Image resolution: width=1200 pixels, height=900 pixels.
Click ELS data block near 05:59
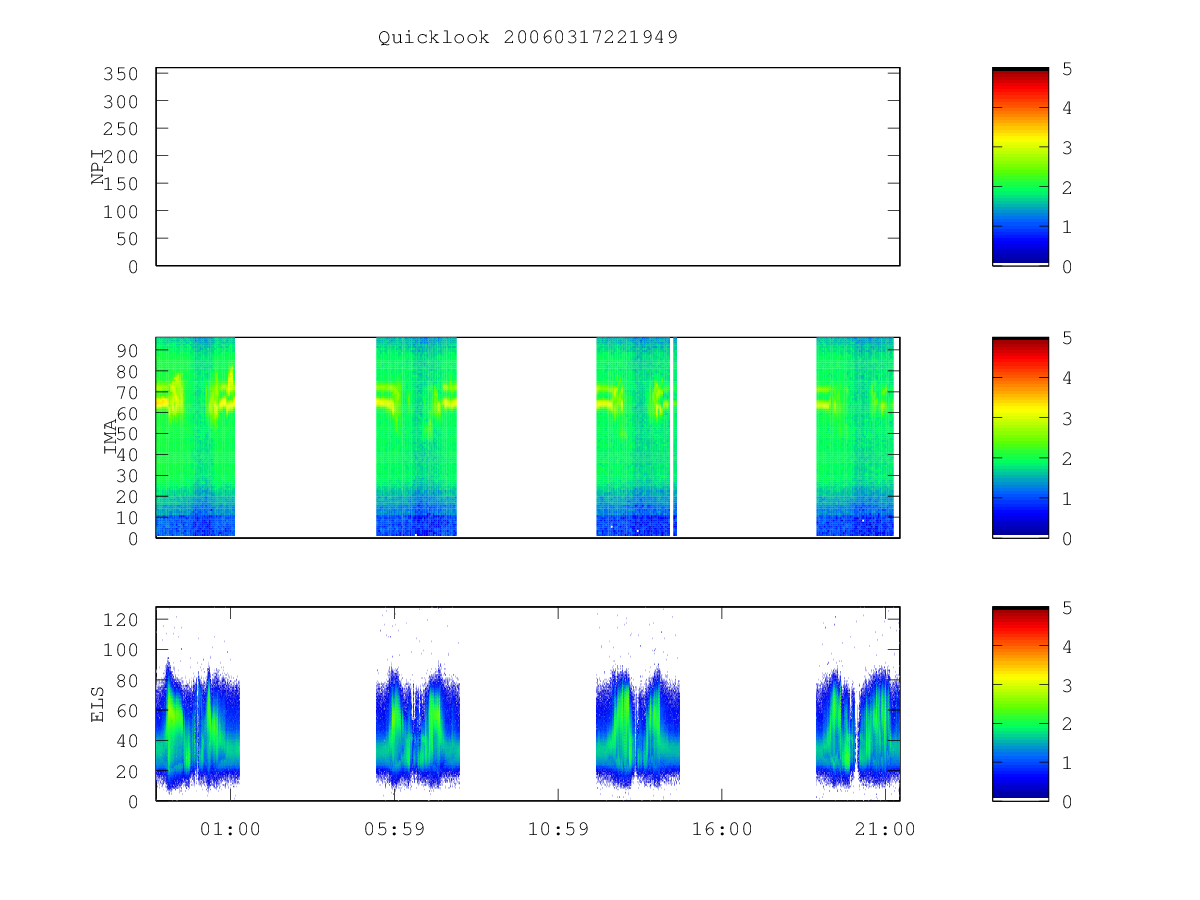point(418,725)
